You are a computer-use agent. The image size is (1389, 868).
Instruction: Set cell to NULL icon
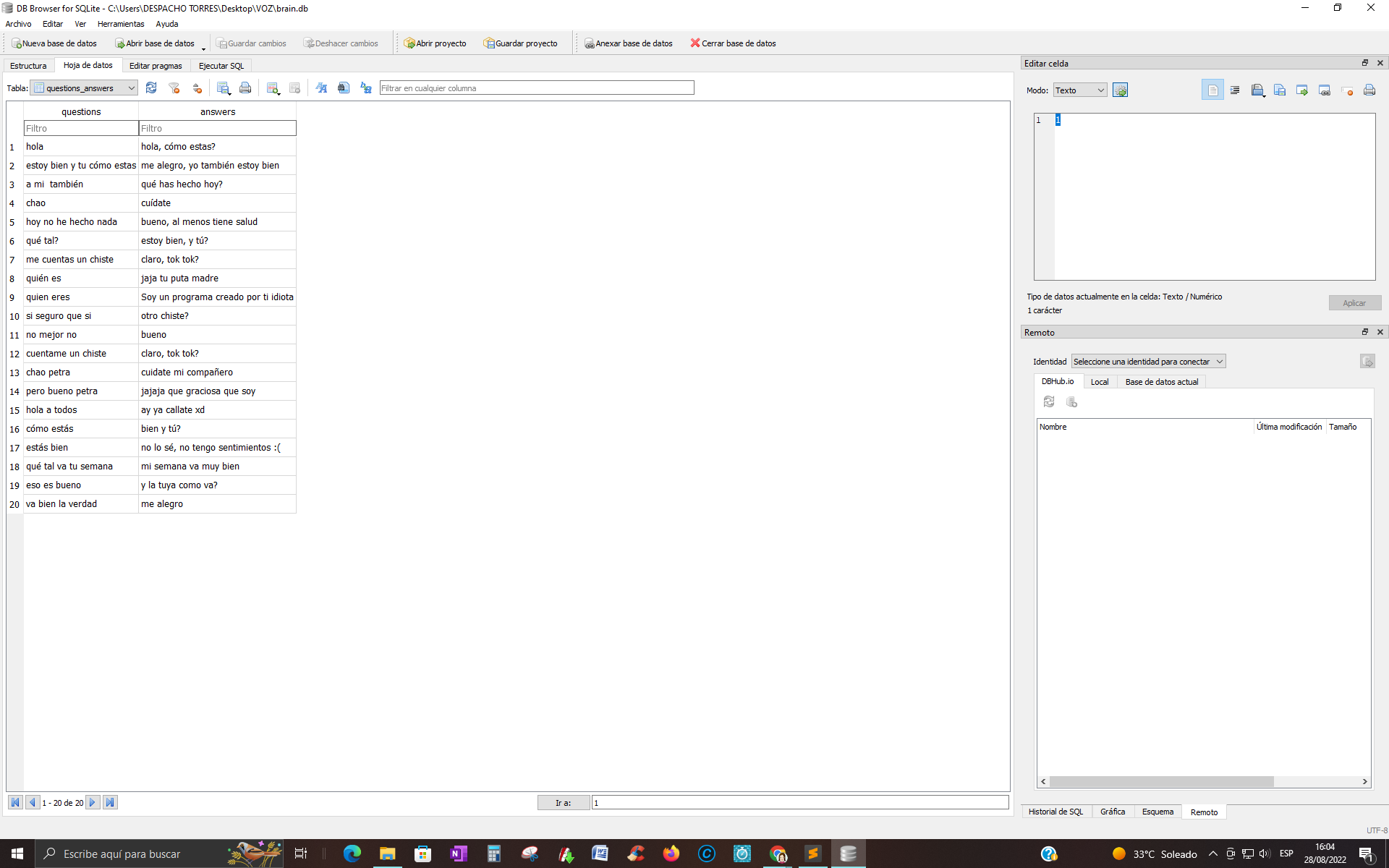1347,90
